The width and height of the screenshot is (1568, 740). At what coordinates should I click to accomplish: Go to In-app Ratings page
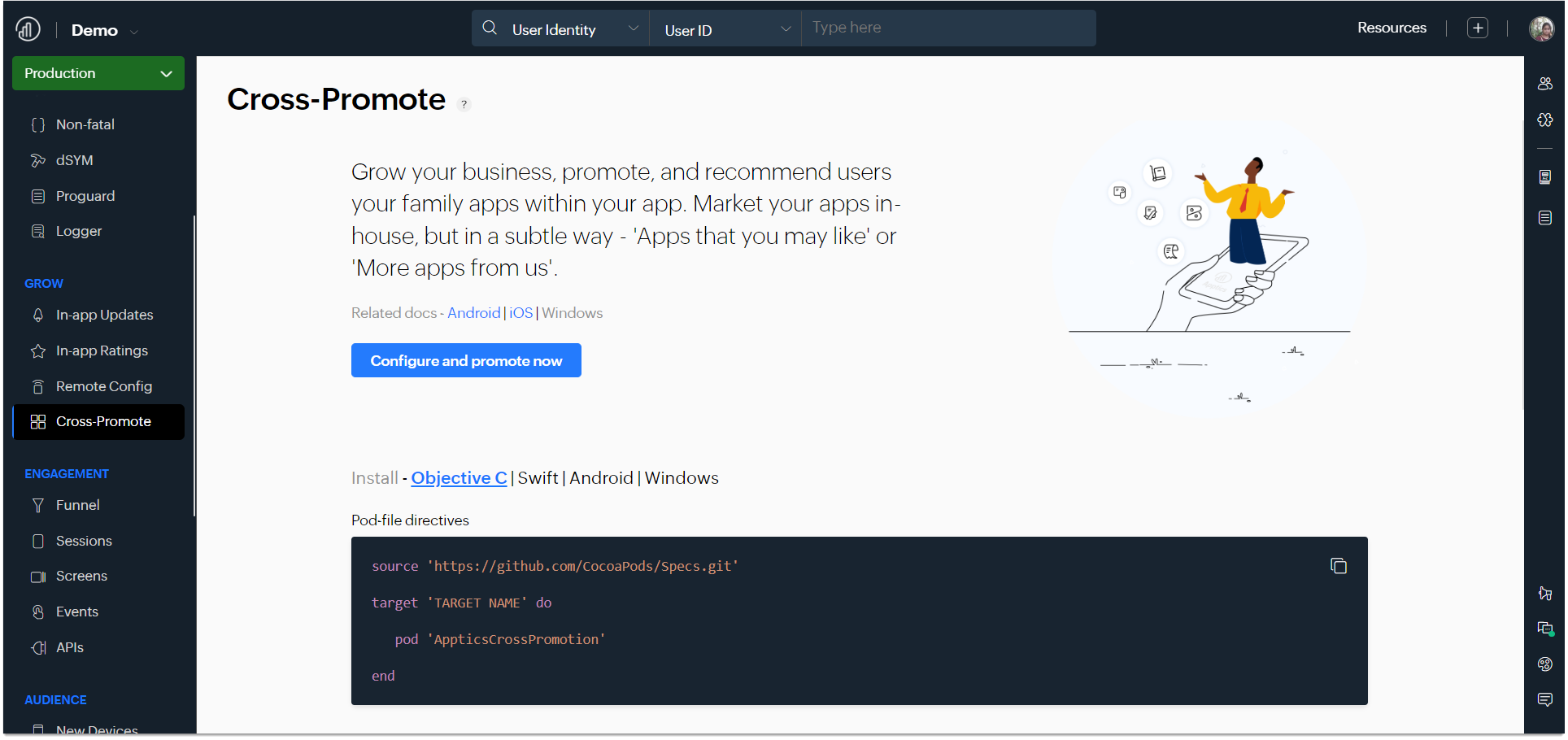(x=102, y=350)
